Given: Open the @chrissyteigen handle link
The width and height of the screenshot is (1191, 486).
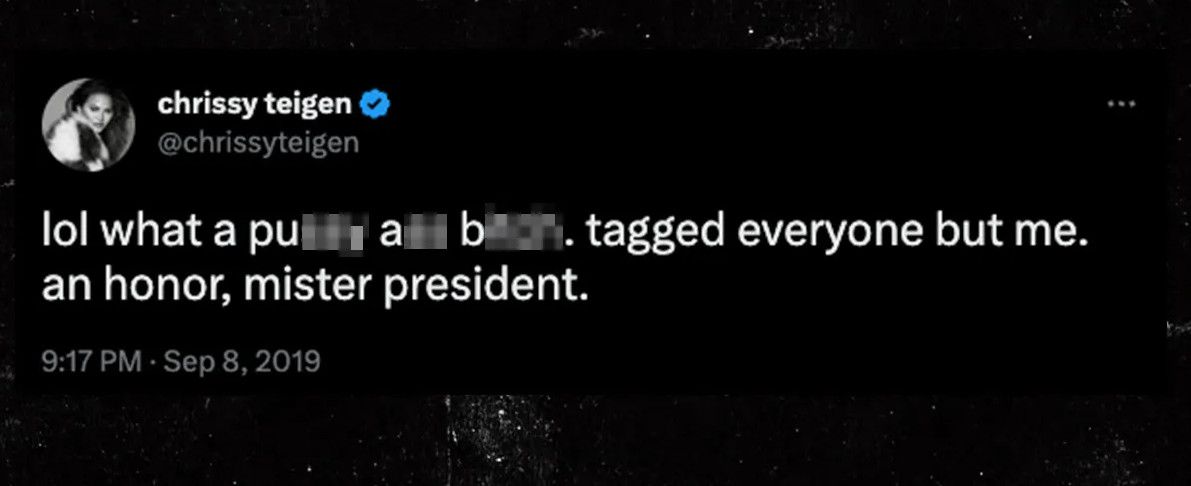Looking at the screenshot, I should (x=257, y=142).
